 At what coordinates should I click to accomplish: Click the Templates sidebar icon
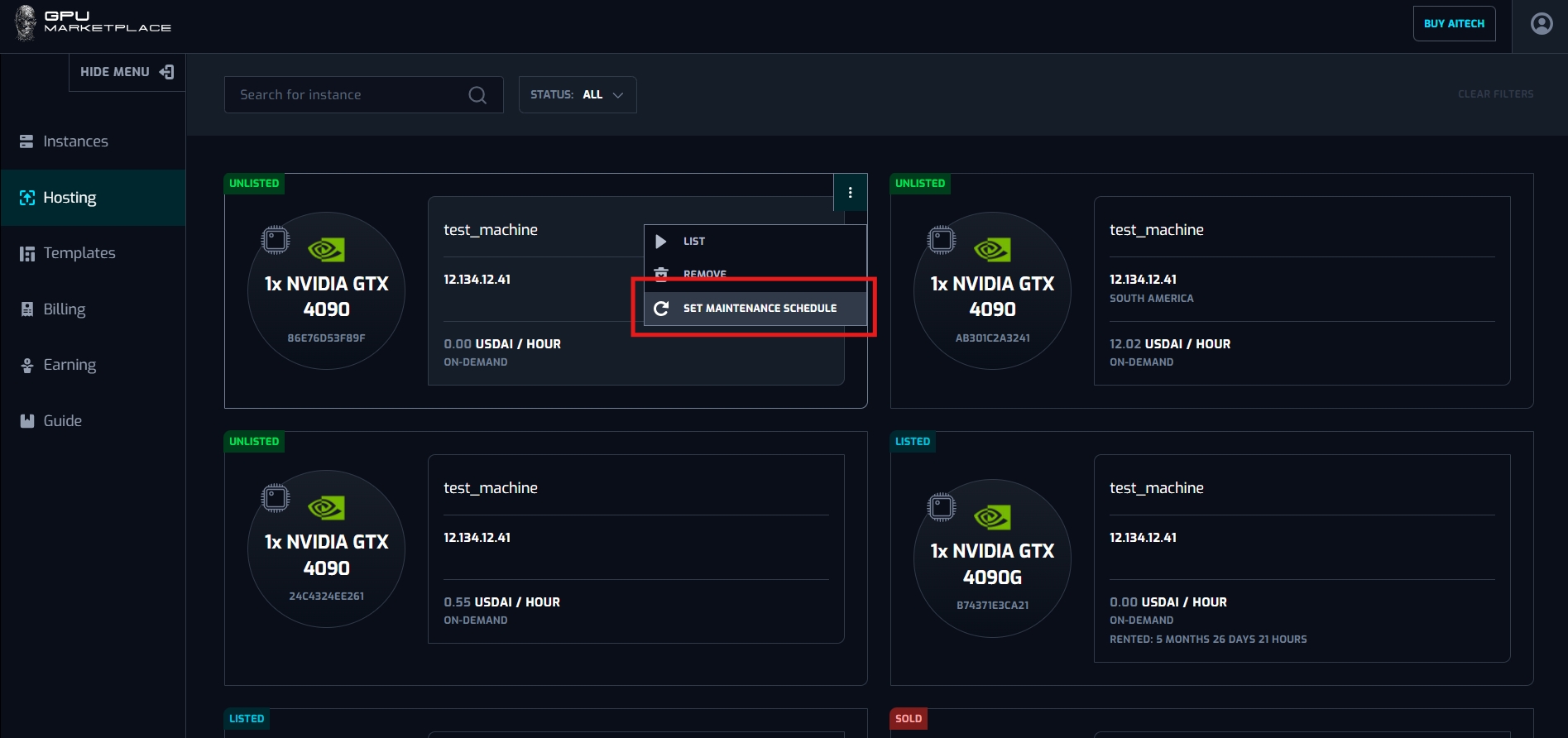[27, 253]
